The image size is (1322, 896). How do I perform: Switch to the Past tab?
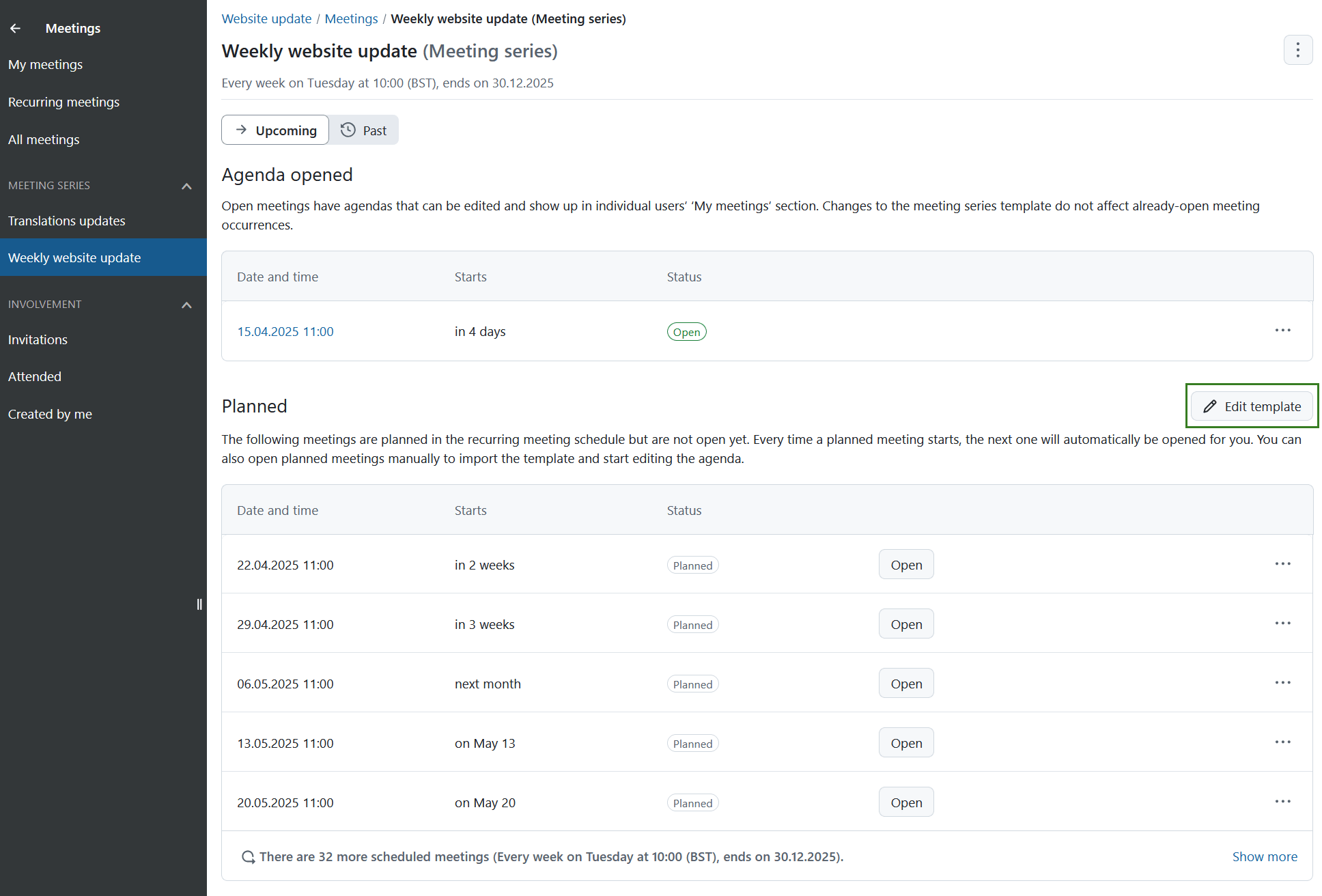364,130
